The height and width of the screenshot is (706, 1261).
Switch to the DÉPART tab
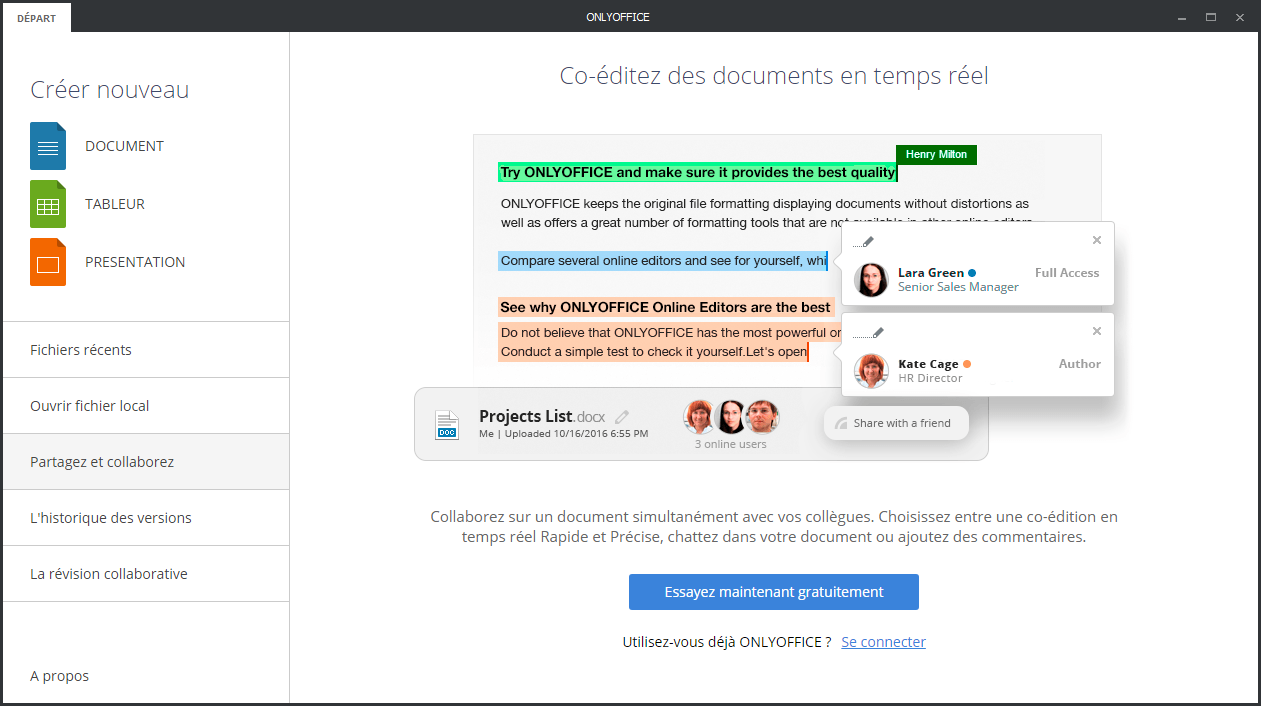coord(37,18)
